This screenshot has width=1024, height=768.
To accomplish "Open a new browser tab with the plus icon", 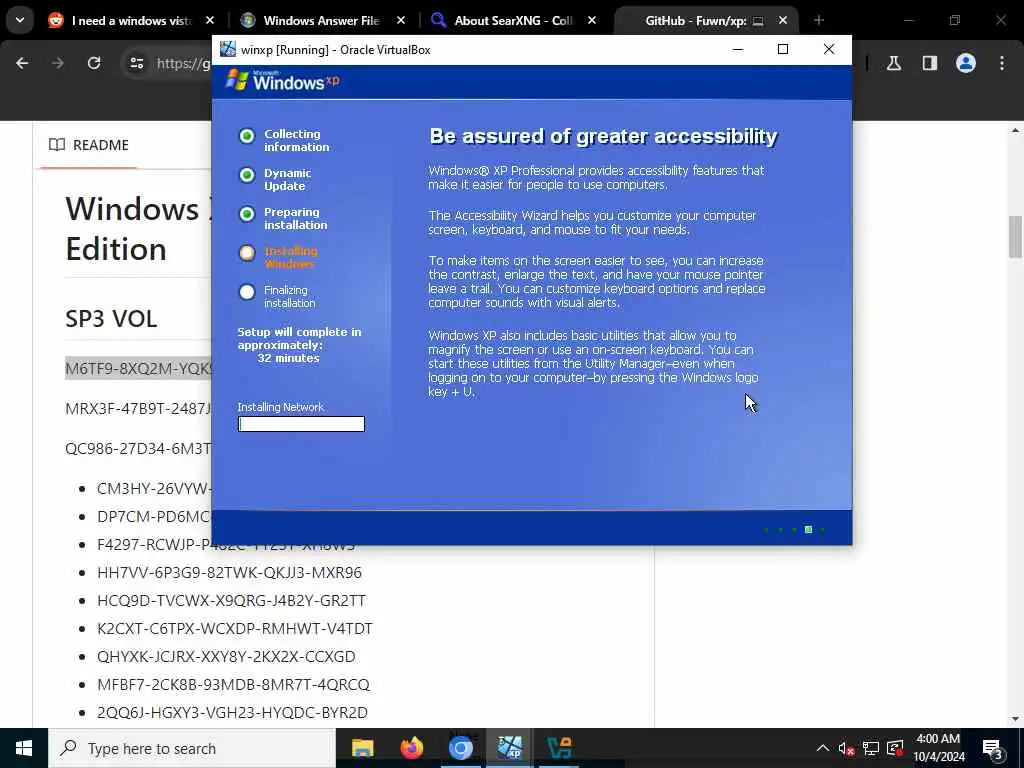I will point(819,20).
